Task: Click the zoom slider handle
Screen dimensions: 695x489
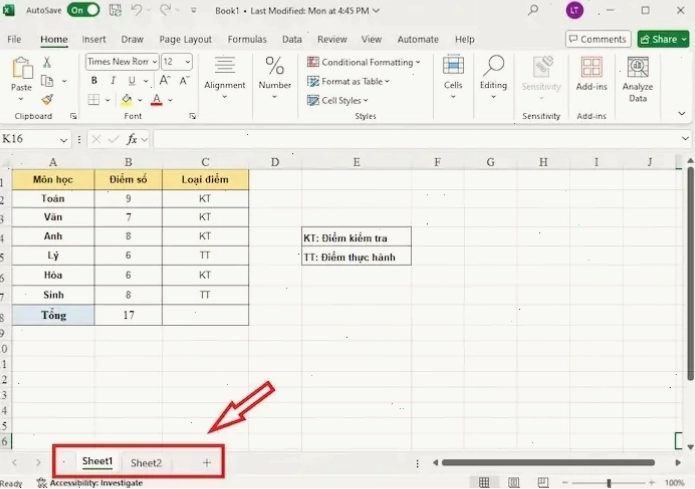Action: pyautogui.click(x=609, y=483)
